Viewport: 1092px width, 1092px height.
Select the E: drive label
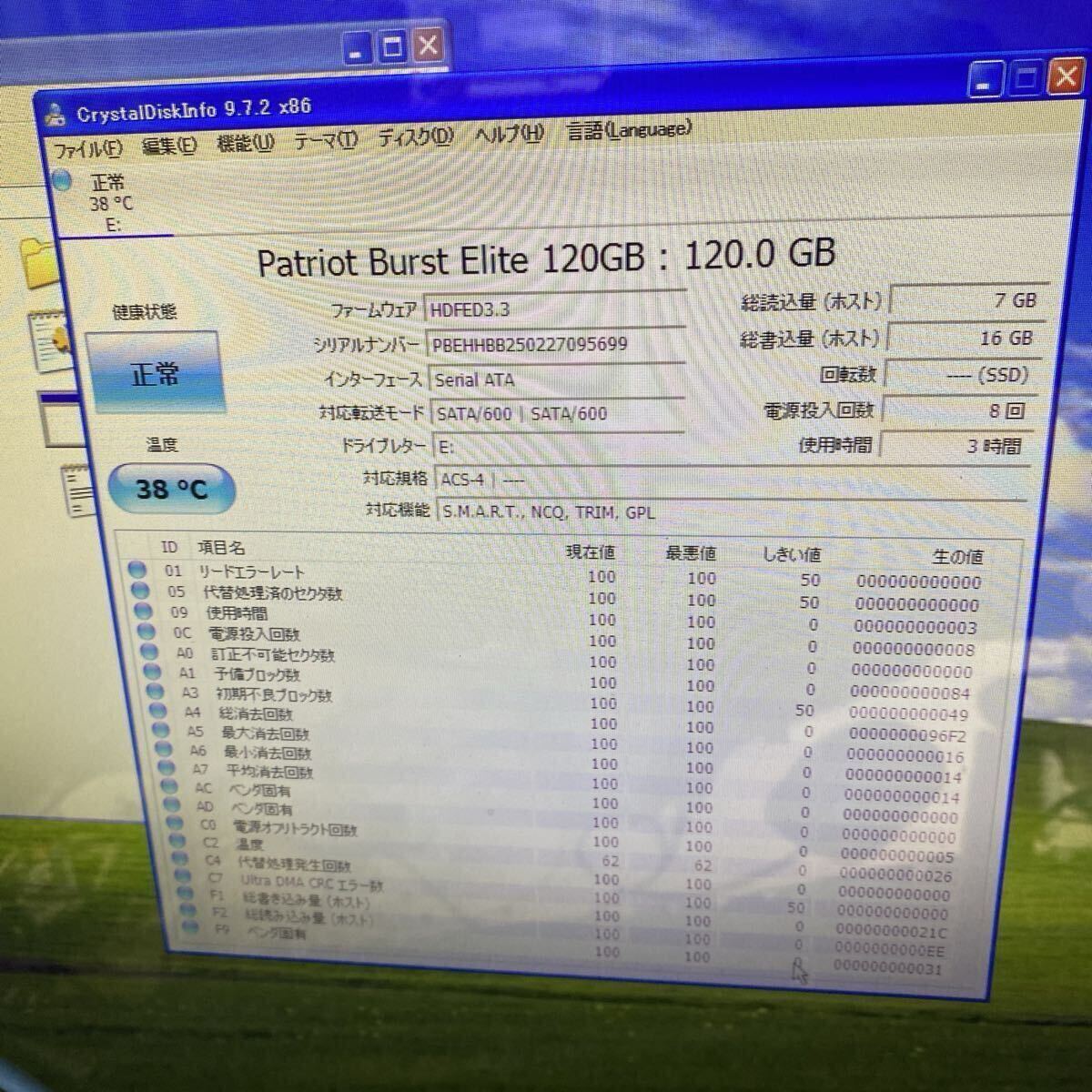click(116, 224)
